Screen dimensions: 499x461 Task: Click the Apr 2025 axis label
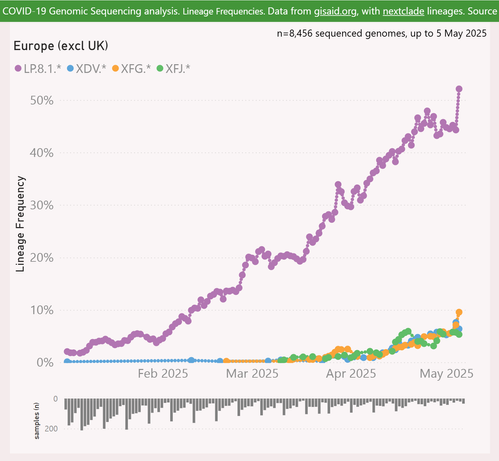[351, 374]
